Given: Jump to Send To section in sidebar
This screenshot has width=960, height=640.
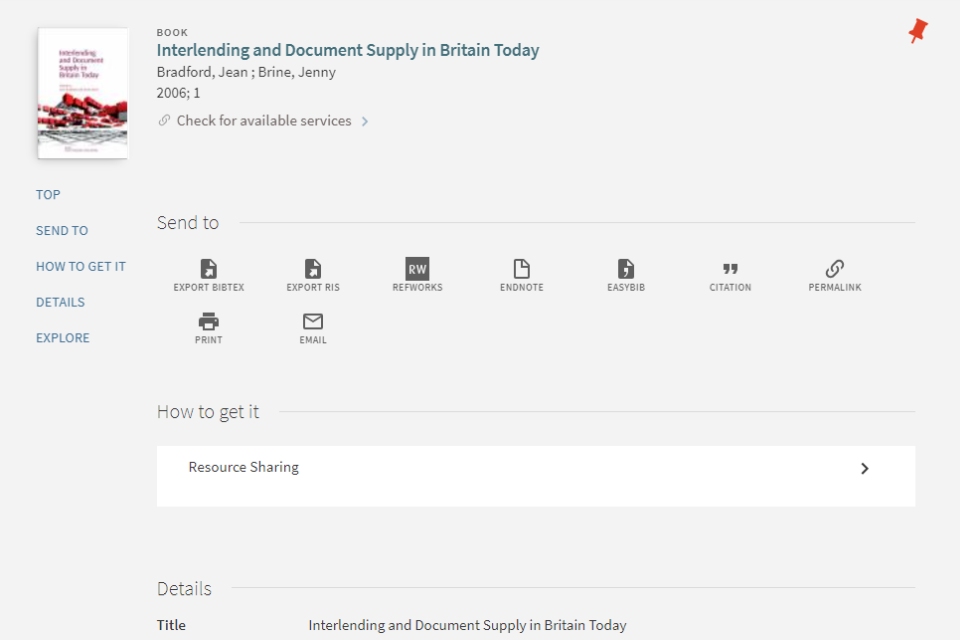Looking at the screenshot, I should pos(62,231).
